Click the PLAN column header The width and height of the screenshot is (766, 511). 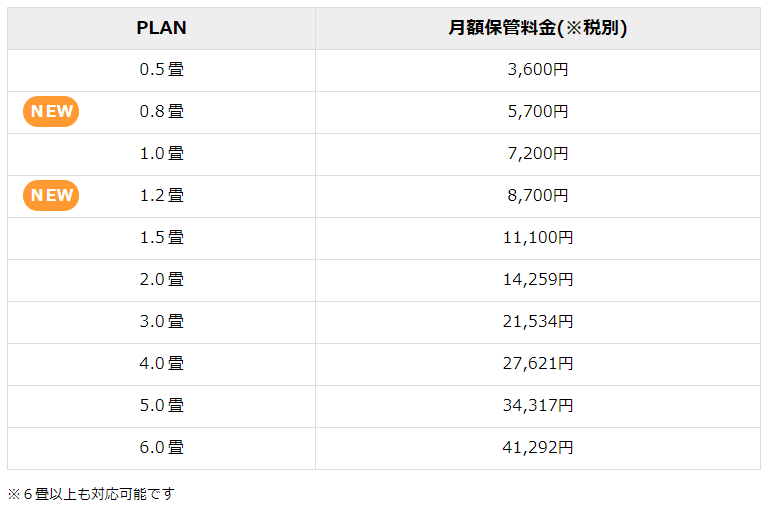point(161,28)
